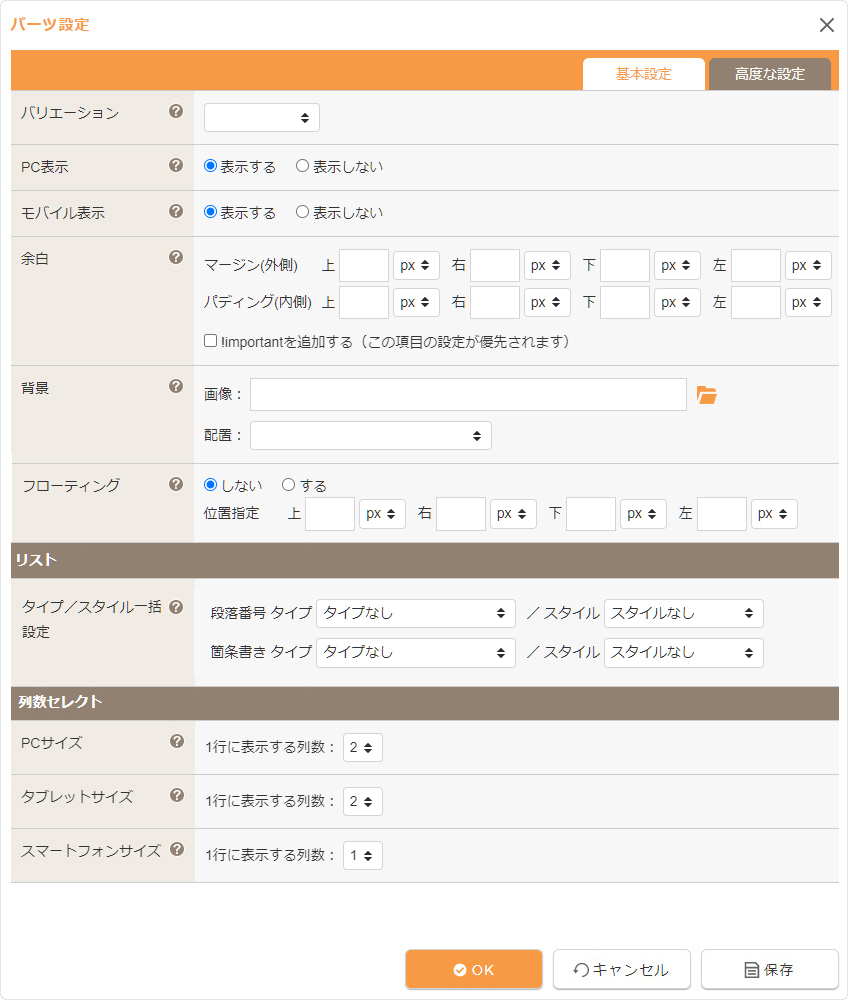Click help icon beside モバイル表示
848x1000 pixels.
point(176,211)
